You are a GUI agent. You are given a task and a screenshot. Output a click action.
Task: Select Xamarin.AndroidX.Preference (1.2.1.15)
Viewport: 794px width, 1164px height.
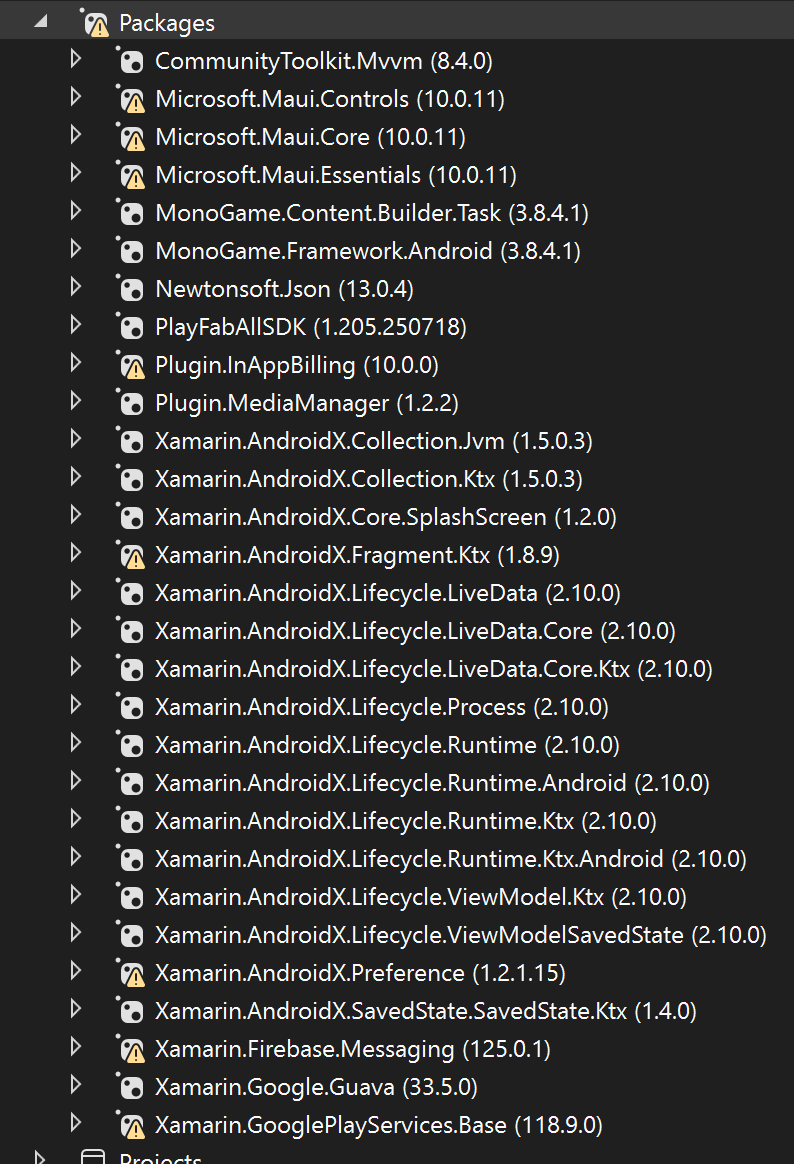click(360, 972)
